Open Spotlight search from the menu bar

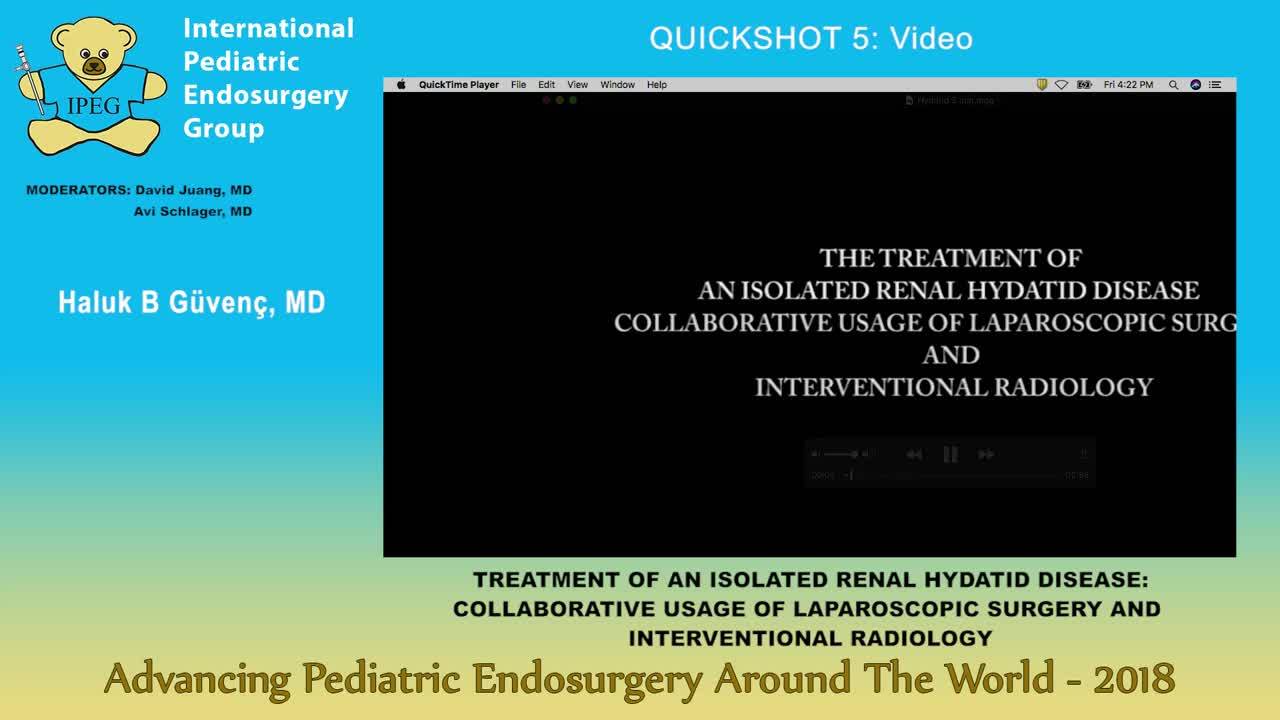1173,84
